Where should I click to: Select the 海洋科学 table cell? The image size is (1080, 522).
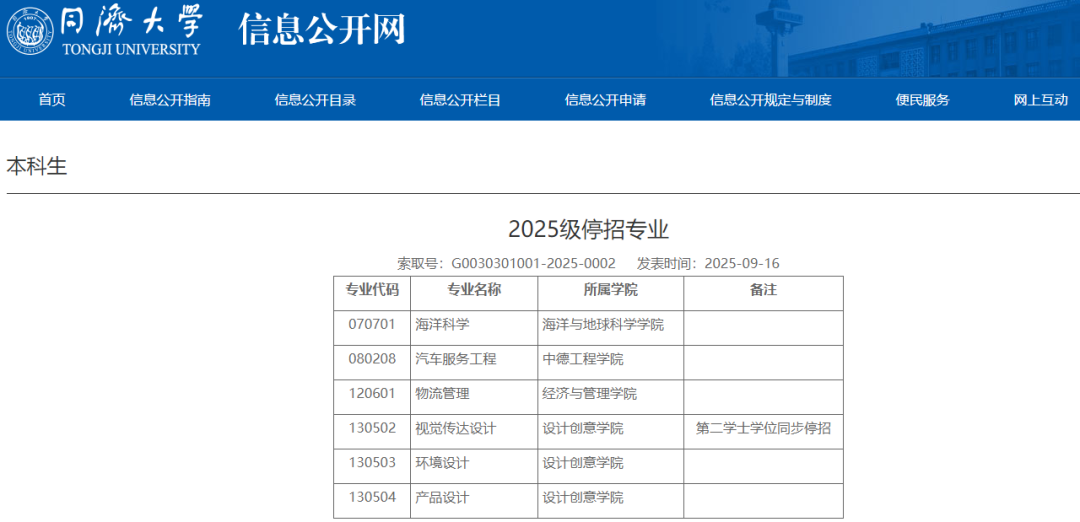442,325
